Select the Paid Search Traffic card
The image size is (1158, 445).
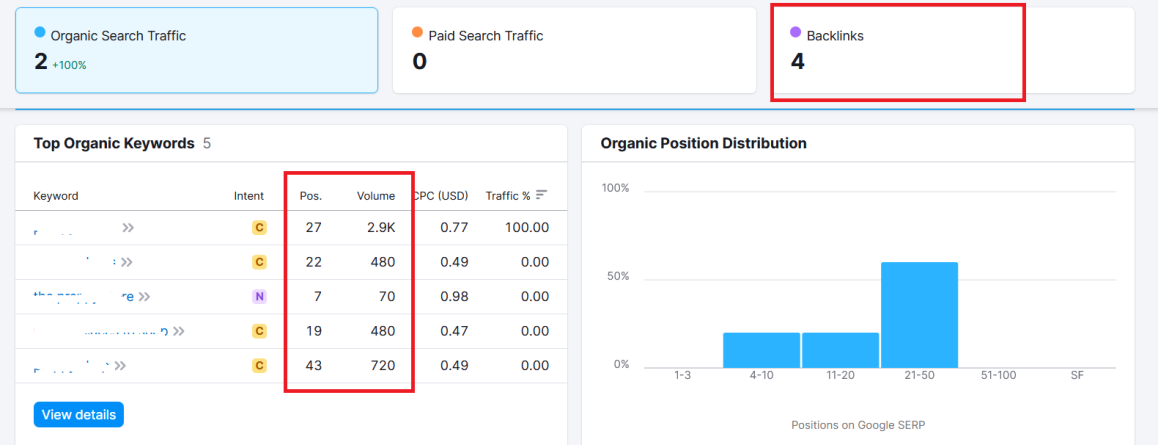[574, 50]
